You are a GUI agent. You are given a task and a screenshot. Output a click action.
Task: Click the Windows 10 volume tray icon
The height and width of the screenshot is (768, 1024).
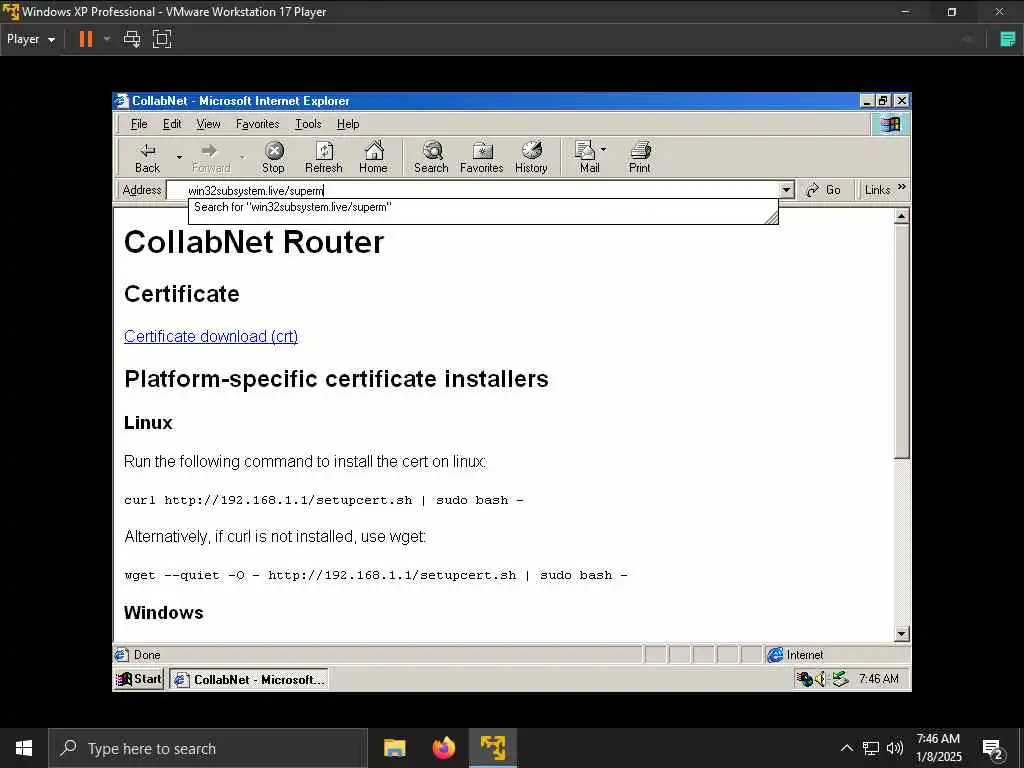tap(895, 748)
